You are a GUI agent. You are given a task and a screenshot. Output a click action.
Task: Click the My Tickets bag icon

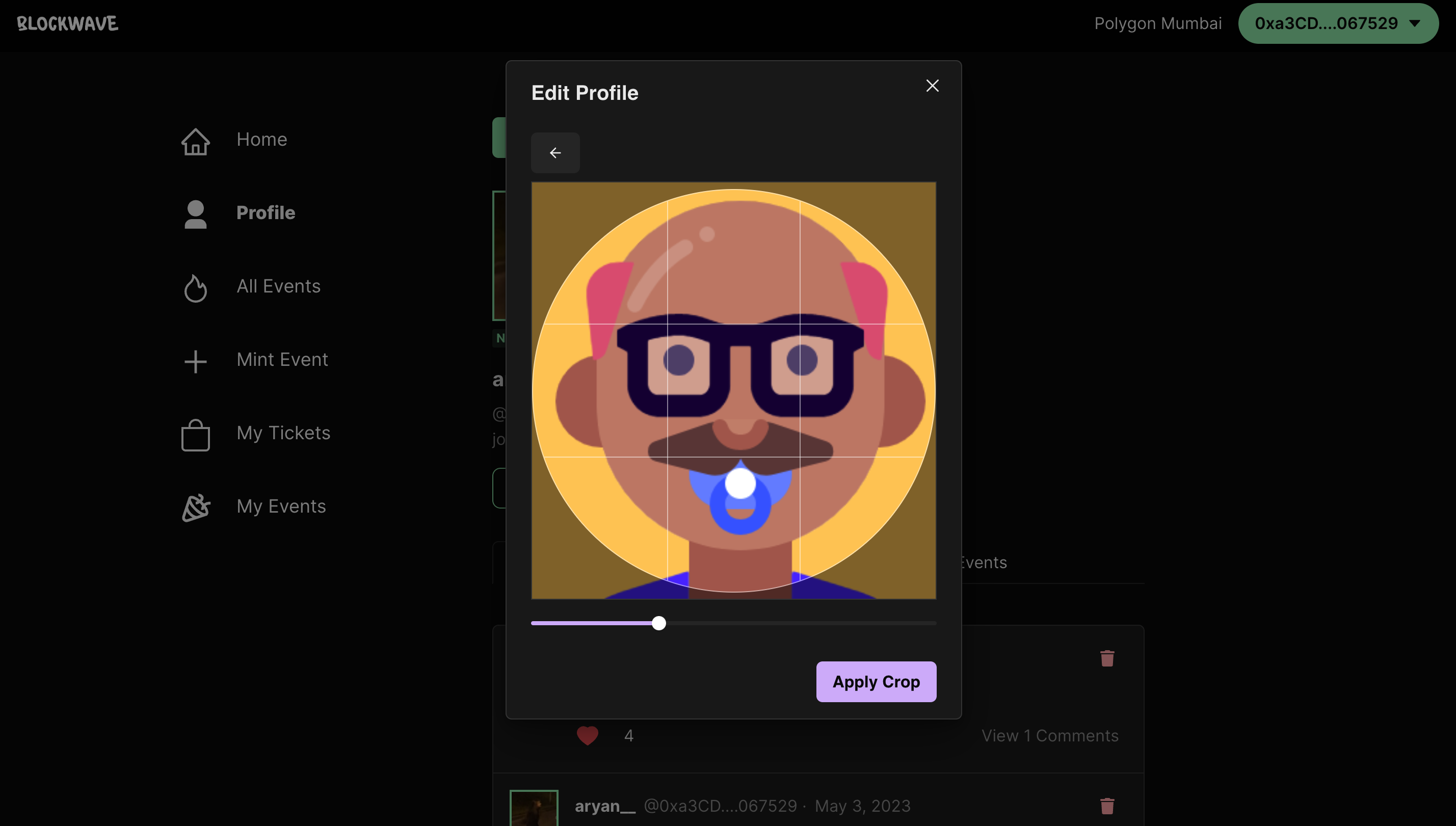click(x=195, y=435)
